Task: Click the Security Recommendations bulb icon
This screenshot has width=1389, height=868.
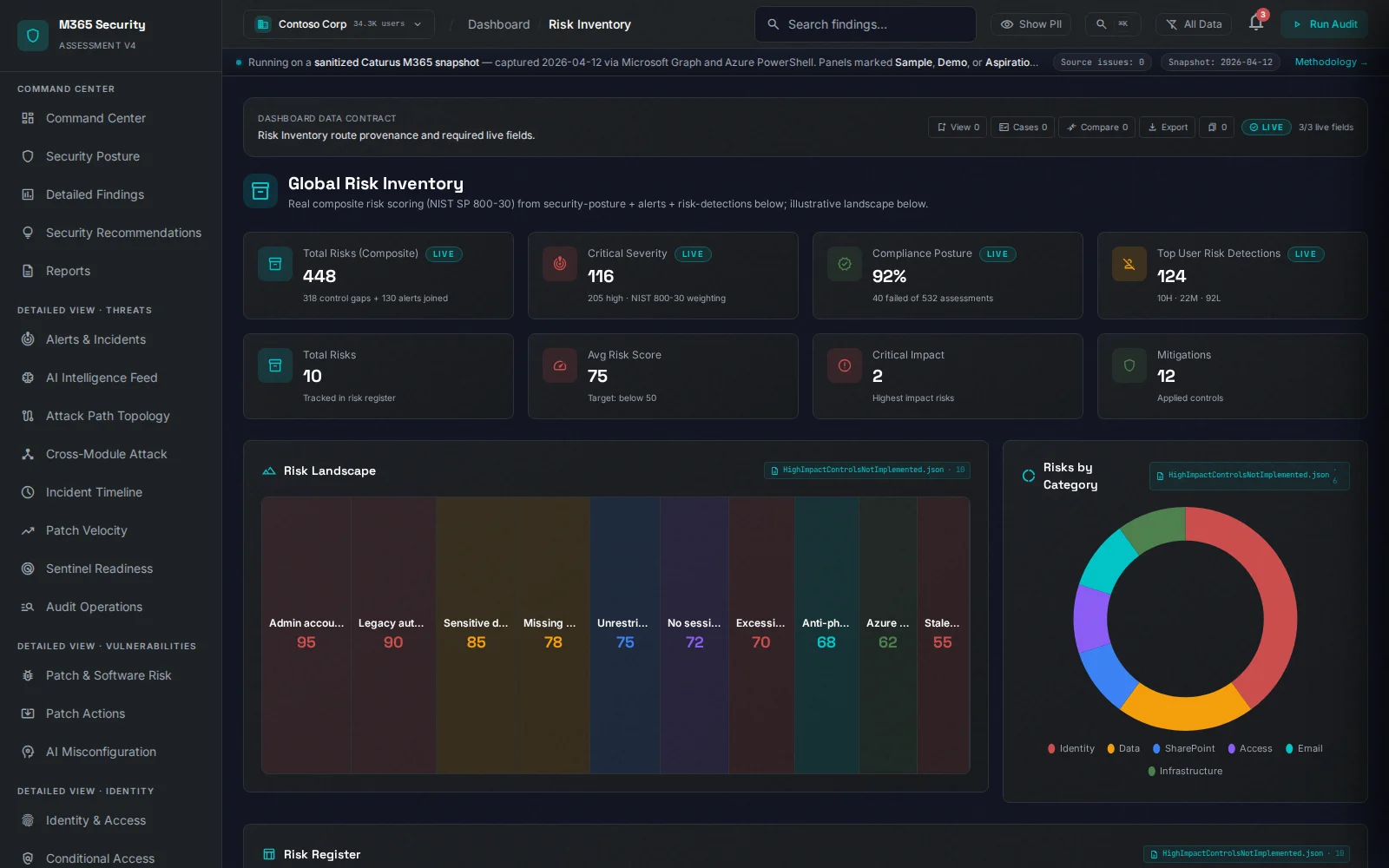Action: pos(28,233)
